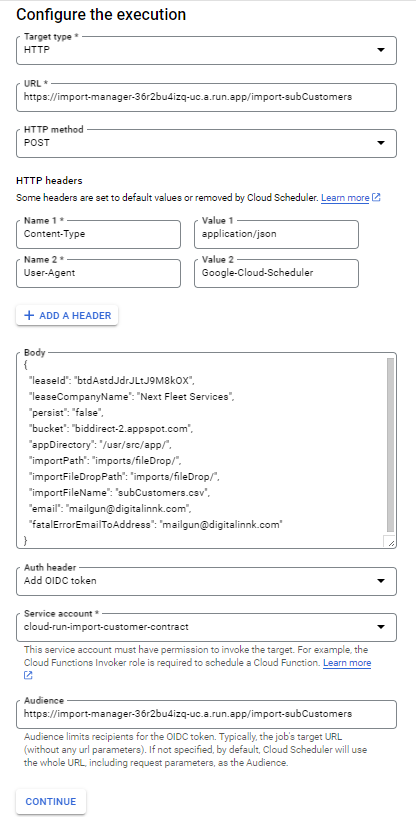Focus the Name 2 User-Agent field
This screenshot has width=416, height=817.
click(99, 273)
